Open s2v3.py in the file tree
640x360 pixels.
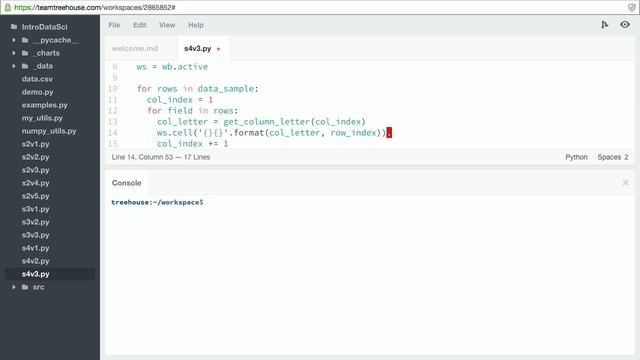point(36,170)
